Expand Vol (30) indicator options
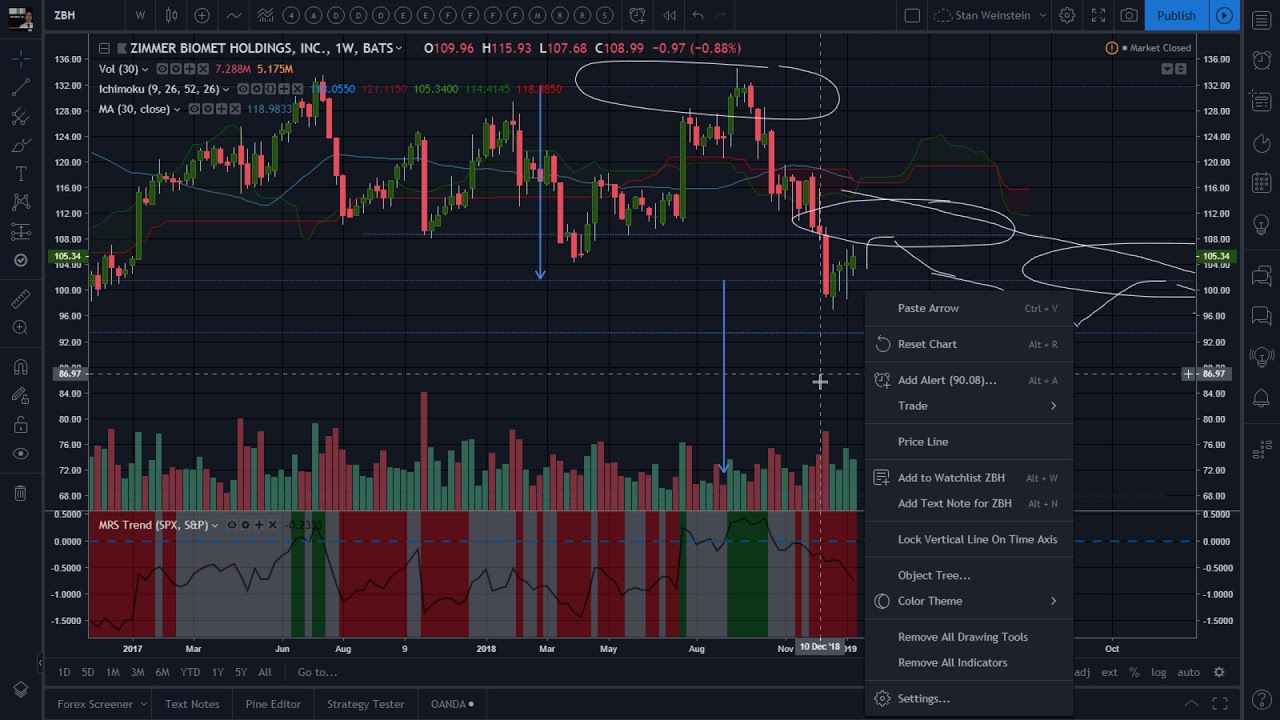 (145, 69)
